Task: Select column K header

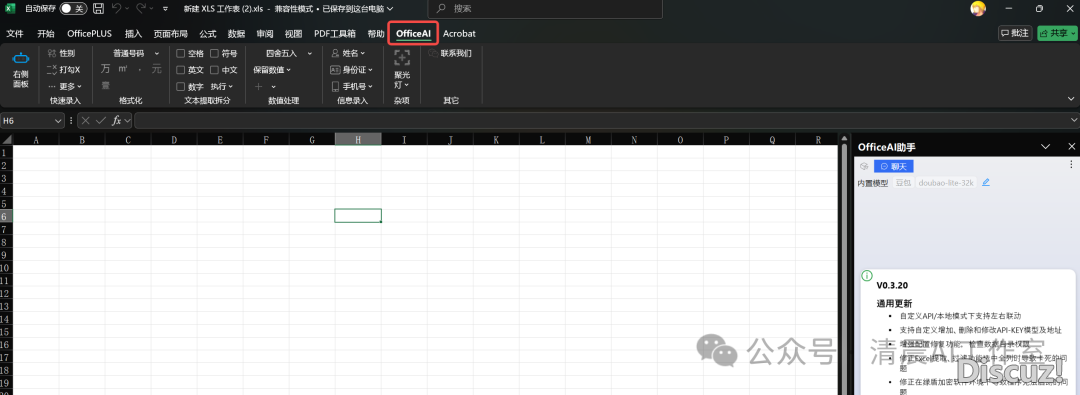Action: tap(496, 140)
